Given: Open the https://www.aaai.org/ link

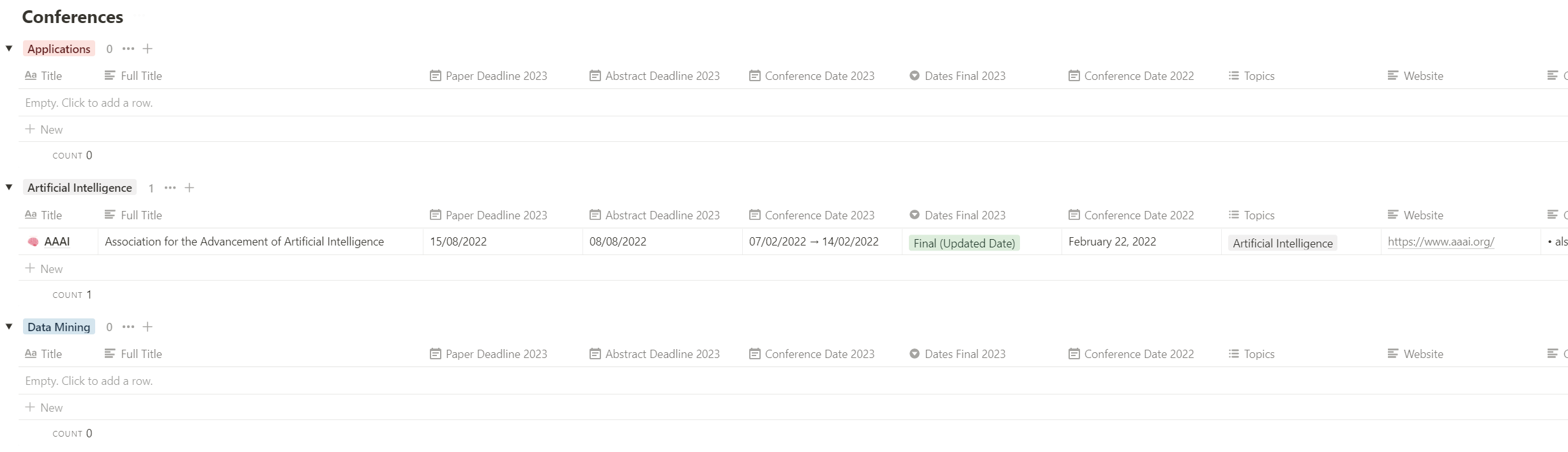Looking at the screenshot, I should pyautogui.click(x=1441, y=242).
